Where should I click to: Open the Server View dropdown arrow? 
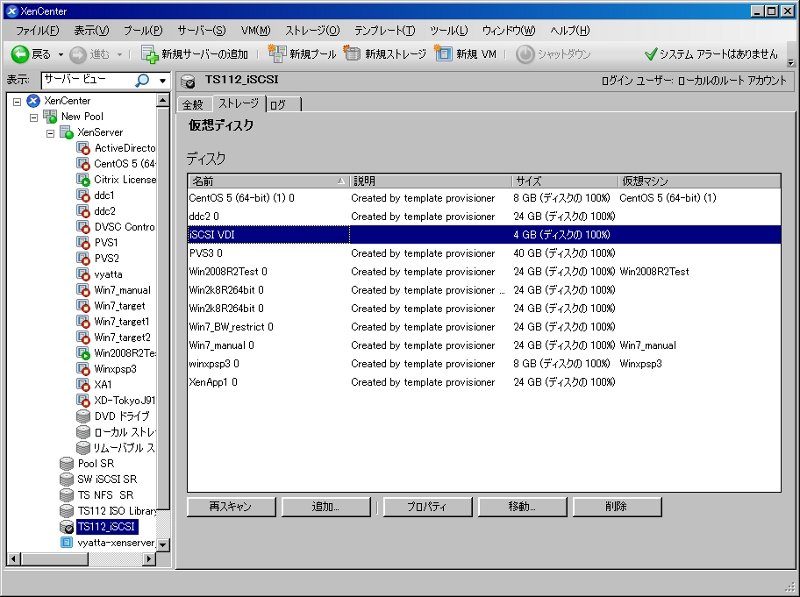pos(162,81)
